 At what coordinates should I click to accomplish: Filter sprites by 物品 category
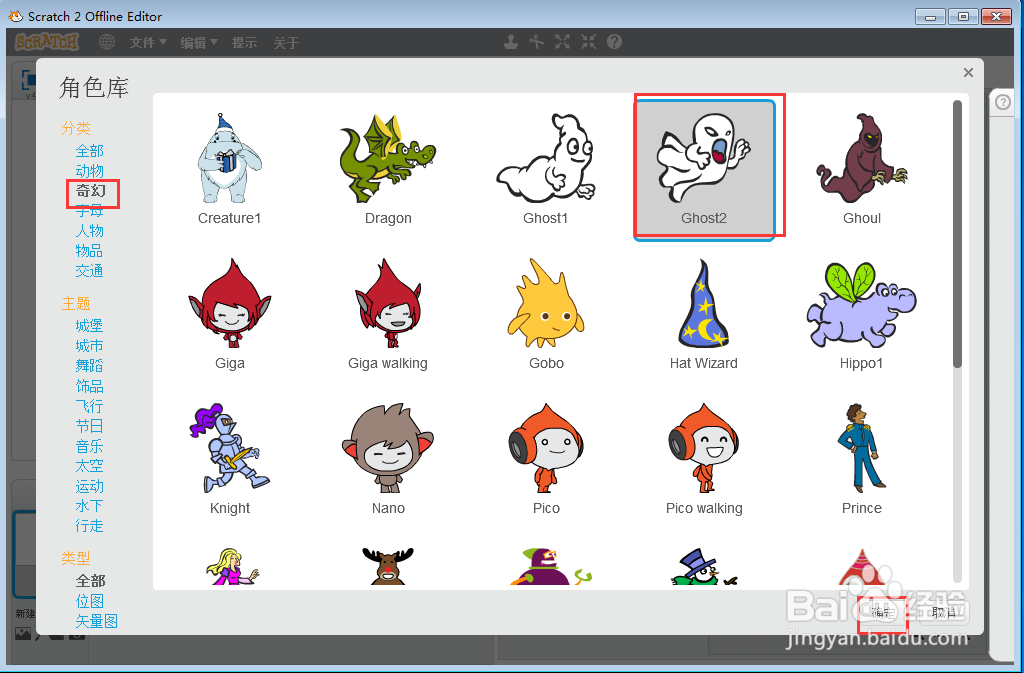point(89,251)
